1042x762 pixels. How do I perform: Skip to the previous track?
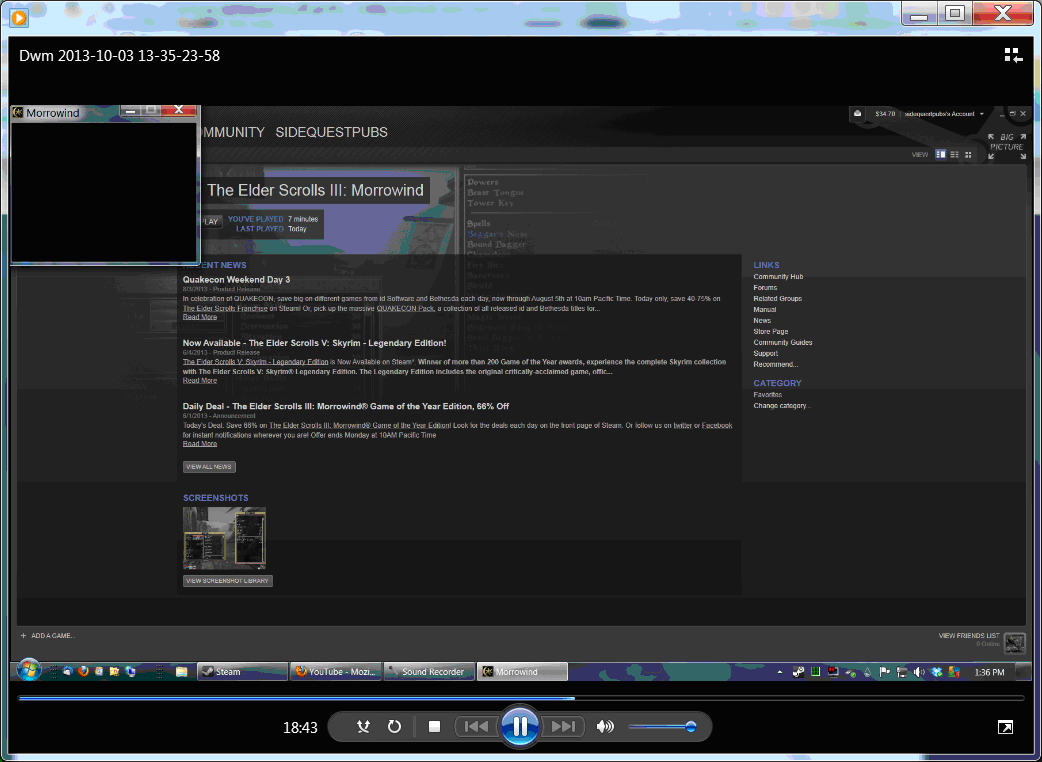pyautogui.click(x=477, y=727)
